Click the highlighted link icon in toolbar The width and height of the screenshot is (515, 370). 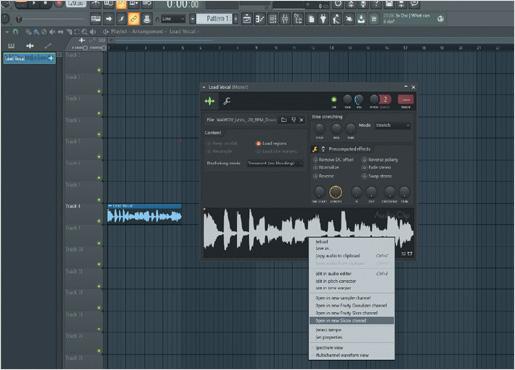click(134, 19)
